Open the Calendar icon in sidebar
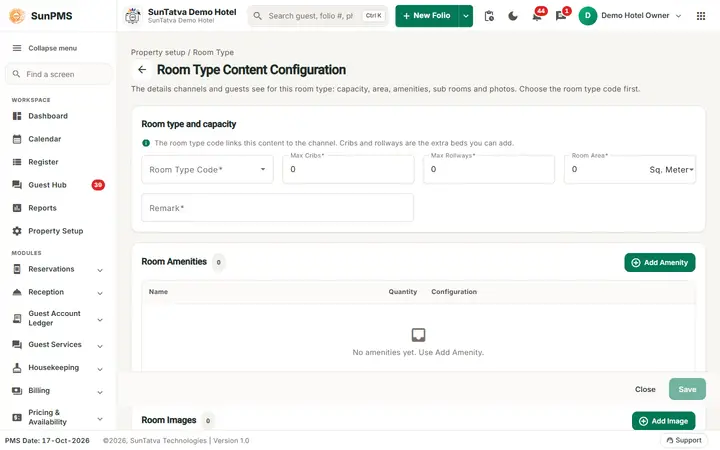The width and height of the screenshot is (720, 450). [x=17, y=139]
